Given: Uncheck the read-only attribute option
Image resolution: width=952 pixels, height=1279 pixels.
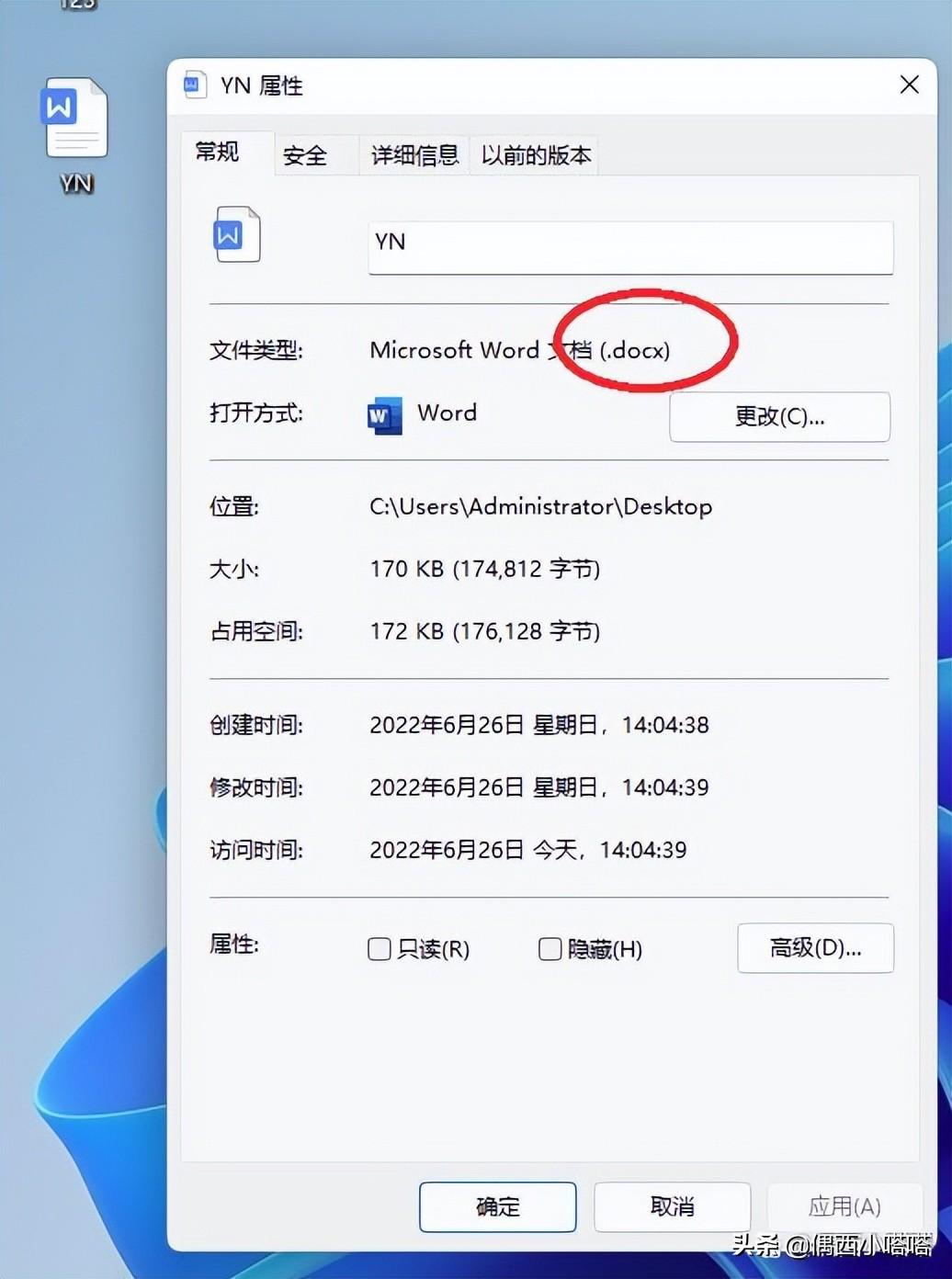Looking at the screenshot, I should tap(379, 949).
